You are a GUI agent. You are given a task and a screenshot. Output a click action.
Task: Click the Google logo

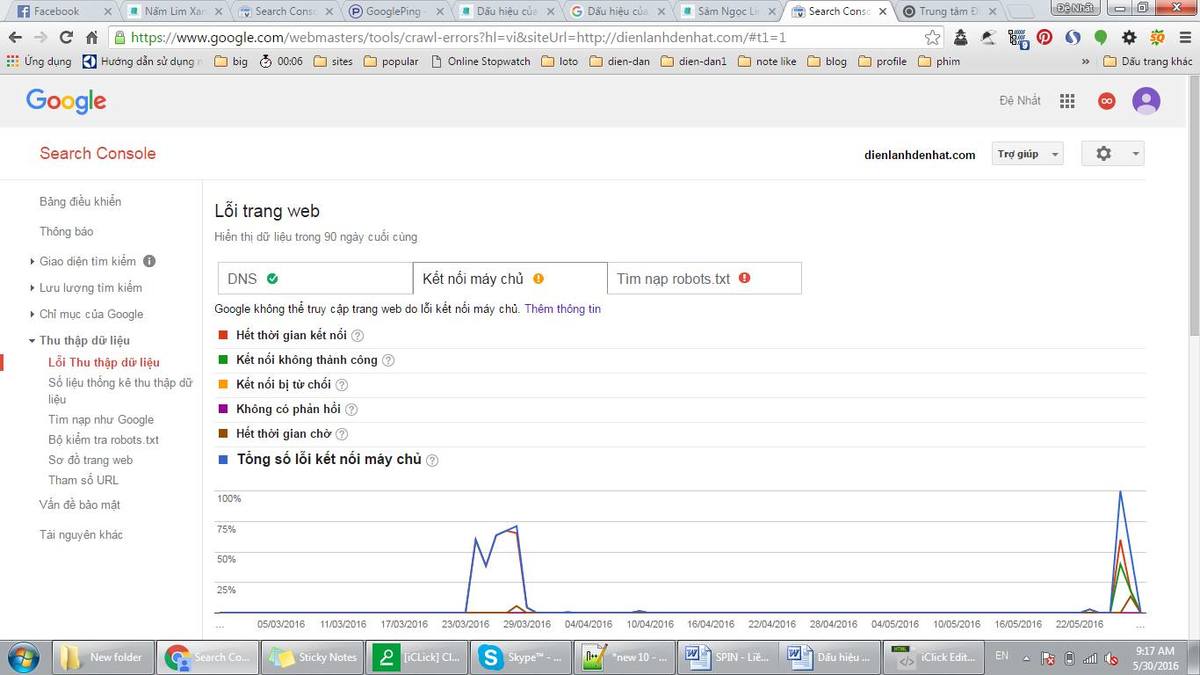[66, 101]
